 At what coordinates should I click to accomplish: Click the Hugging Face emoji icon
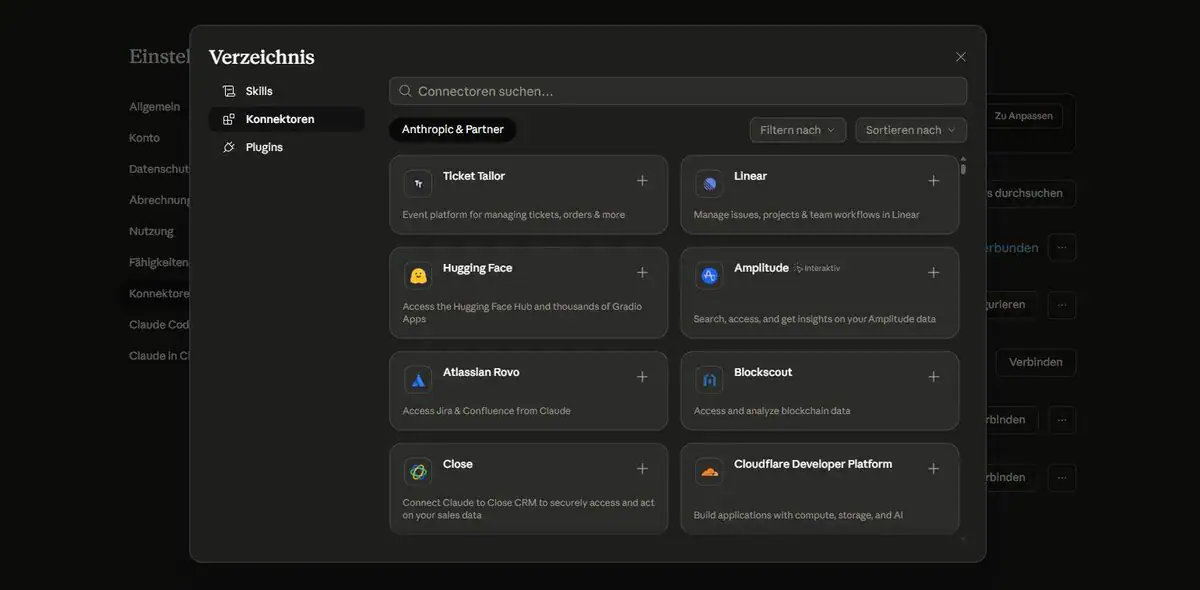click(x=418, y=276)
